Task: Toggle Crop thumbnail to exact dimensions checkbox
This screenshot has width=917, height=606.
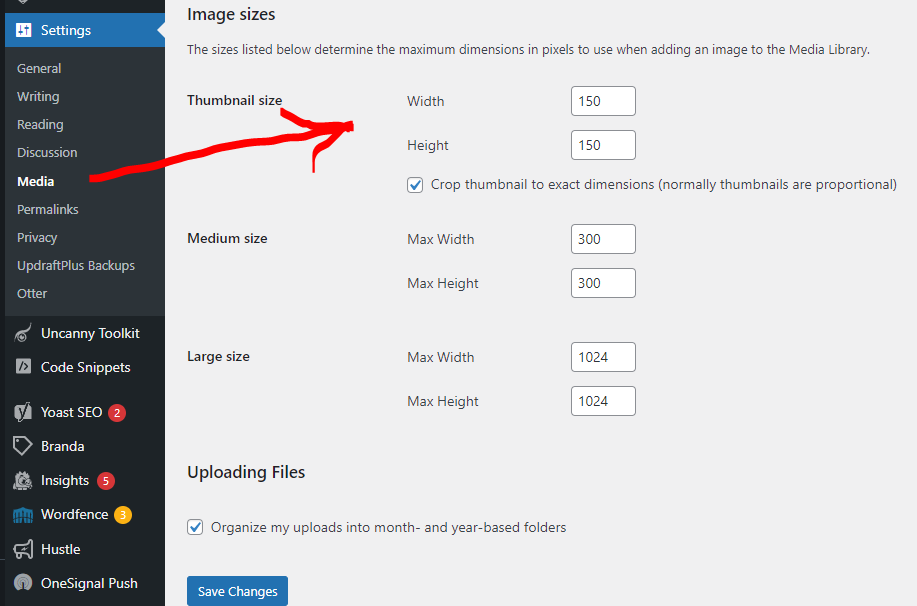Action: [x=415, y=185]
